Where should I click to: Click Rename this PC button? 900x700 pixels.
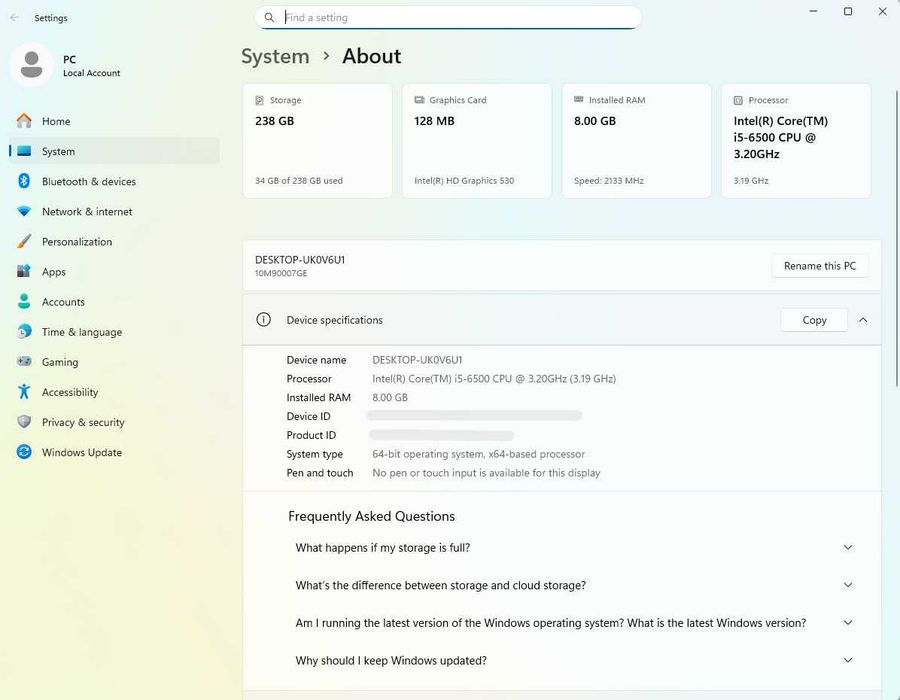(820, 266)
